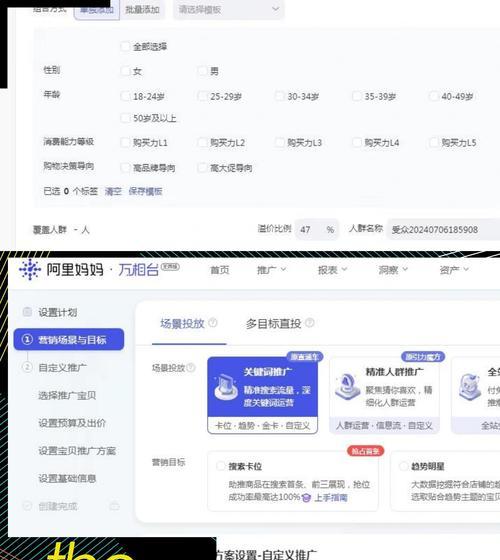Click help icon next to 多目标直投 tab
This screenshot has height=560, width=500.
[x=310, y=323]
